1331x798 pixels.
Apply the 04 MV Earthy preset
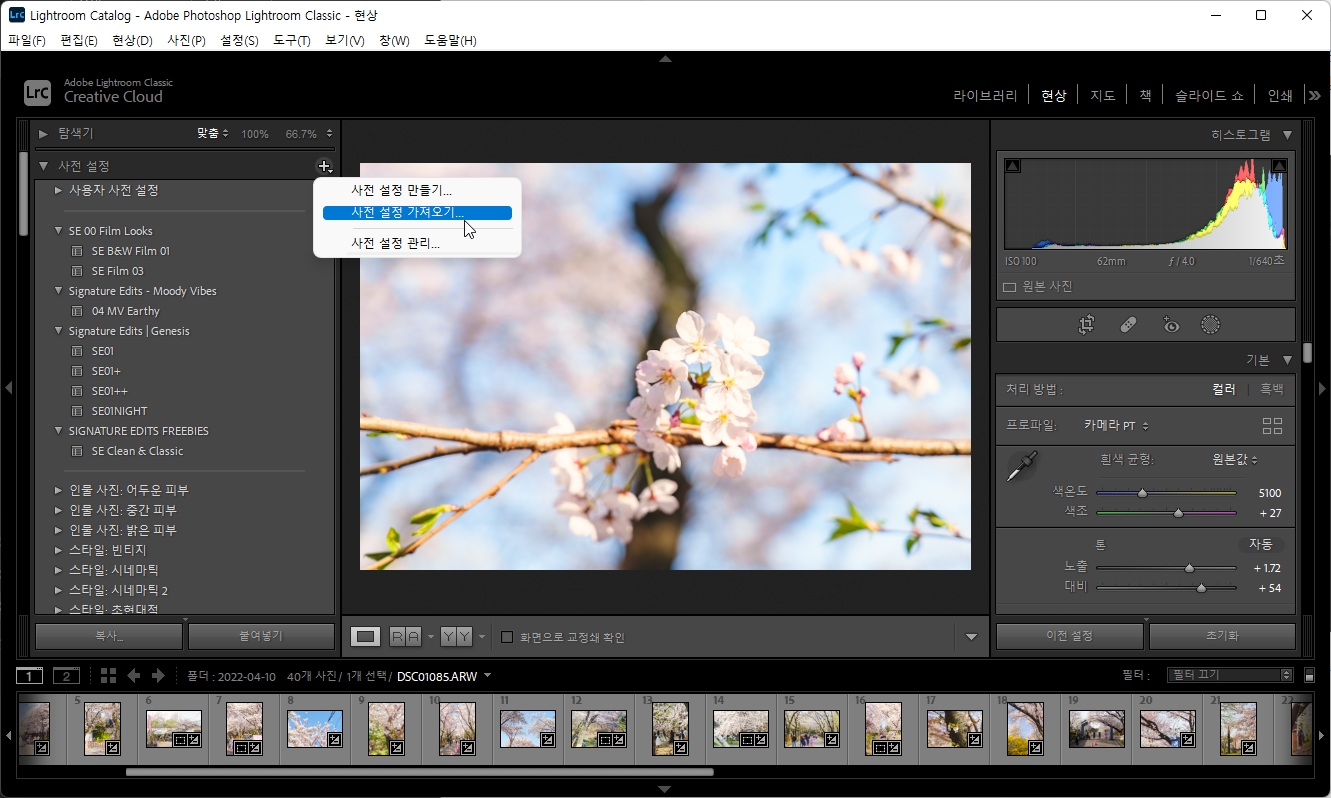125,311
